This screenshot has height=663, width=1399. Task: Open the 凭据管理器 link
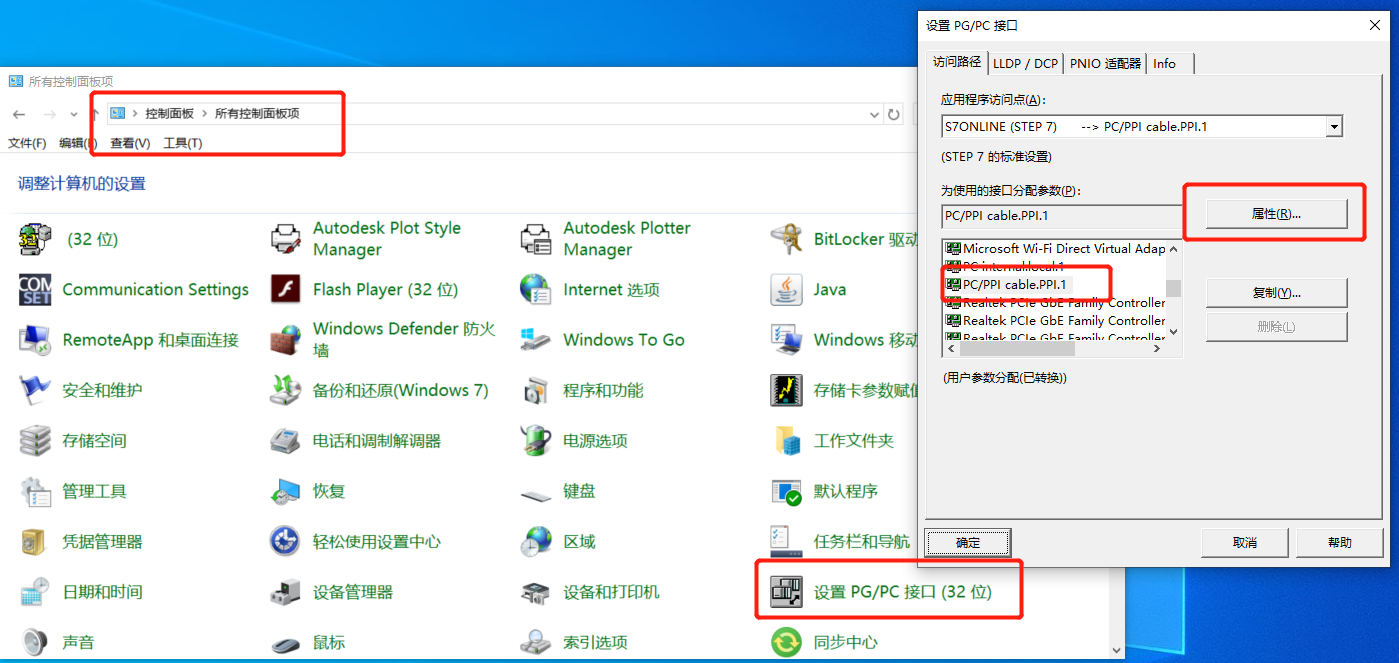tap(102, 542)
